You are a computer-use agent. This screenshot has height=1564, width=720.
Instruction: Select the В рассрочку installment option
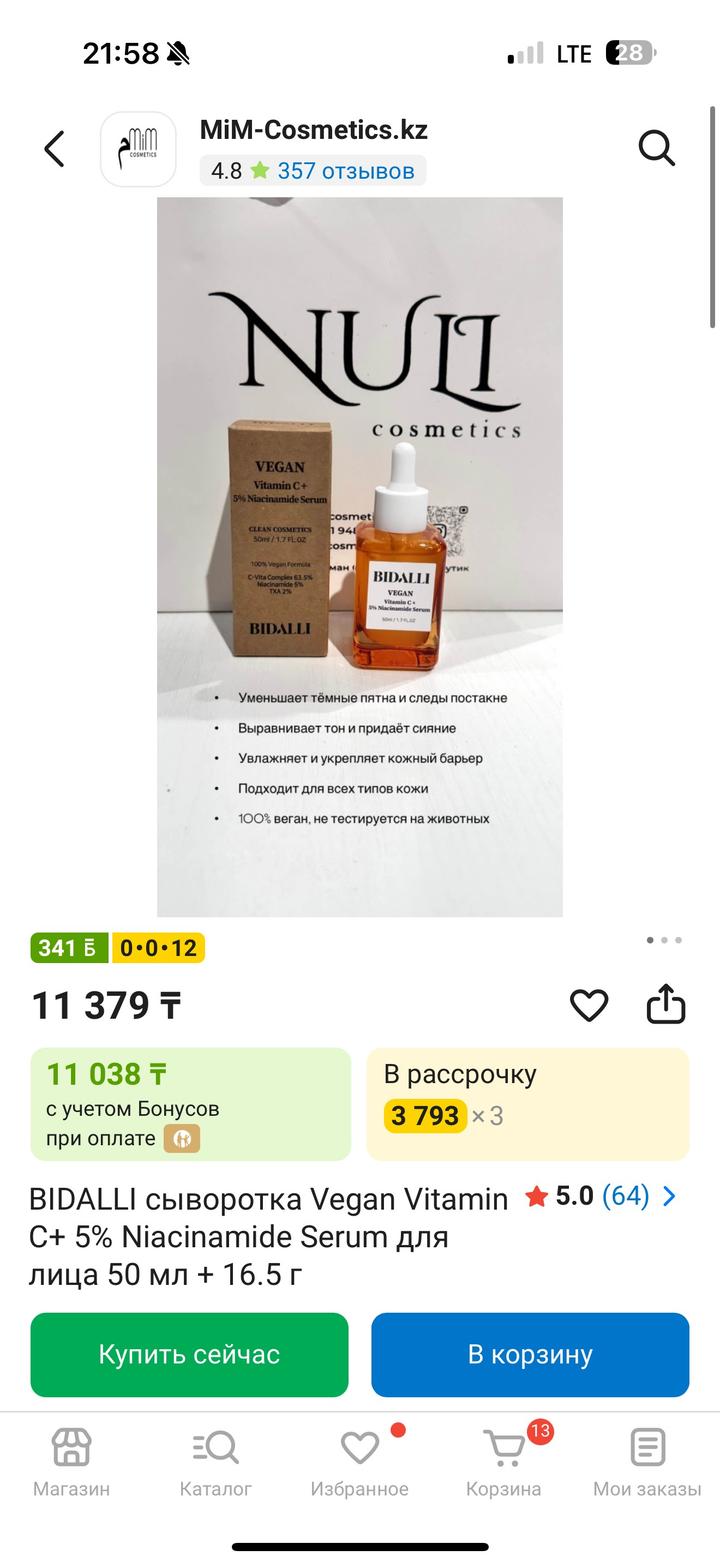click(x=528, y=1104)
